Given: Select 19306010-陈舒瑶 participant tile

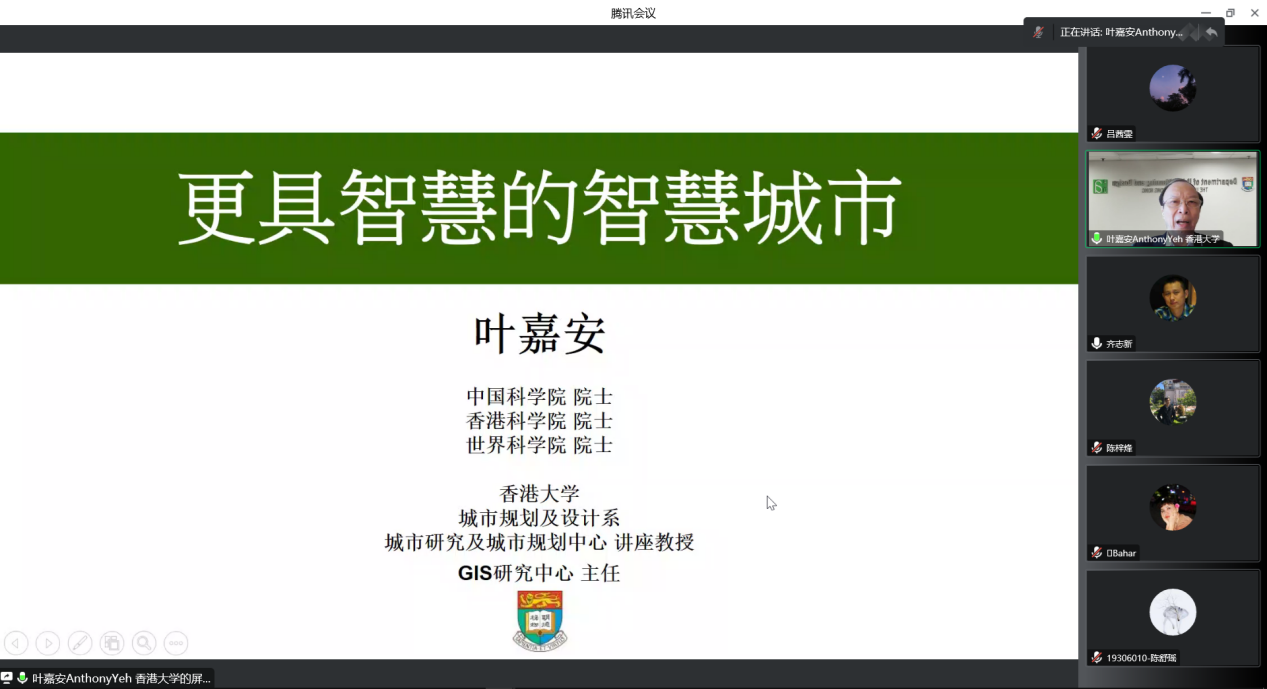Looking at the screenshot, I should tap(1172, 617).
